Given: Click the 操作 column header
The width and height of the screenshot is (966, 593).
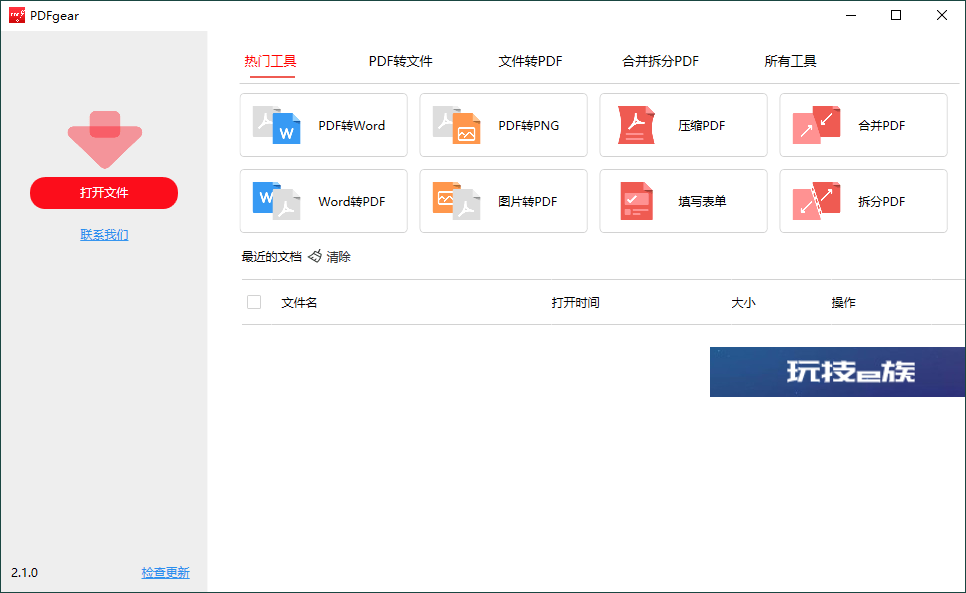Looking at the screenshot, I should tap(843, 302).
